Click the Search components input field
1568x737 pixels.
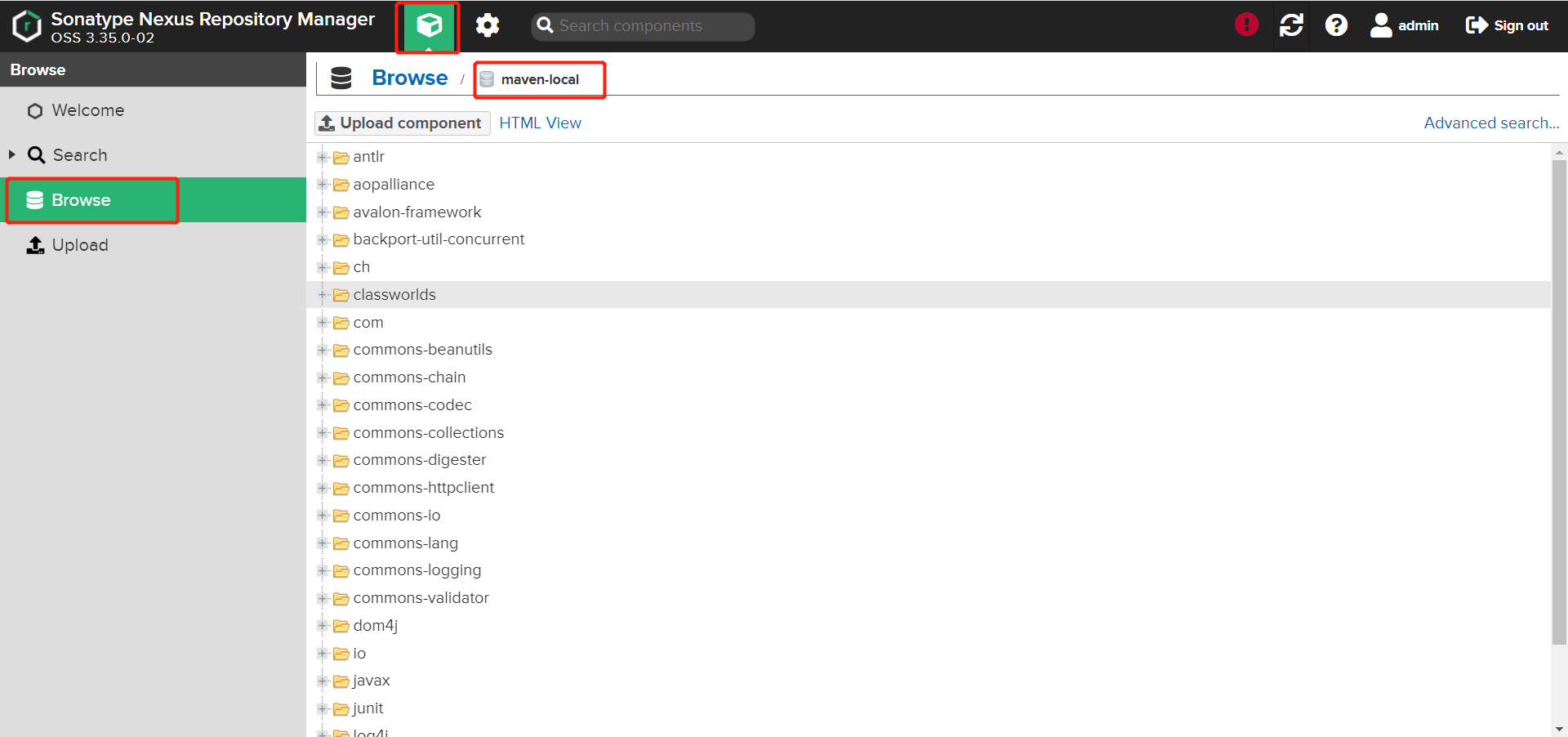click(643, 26)
